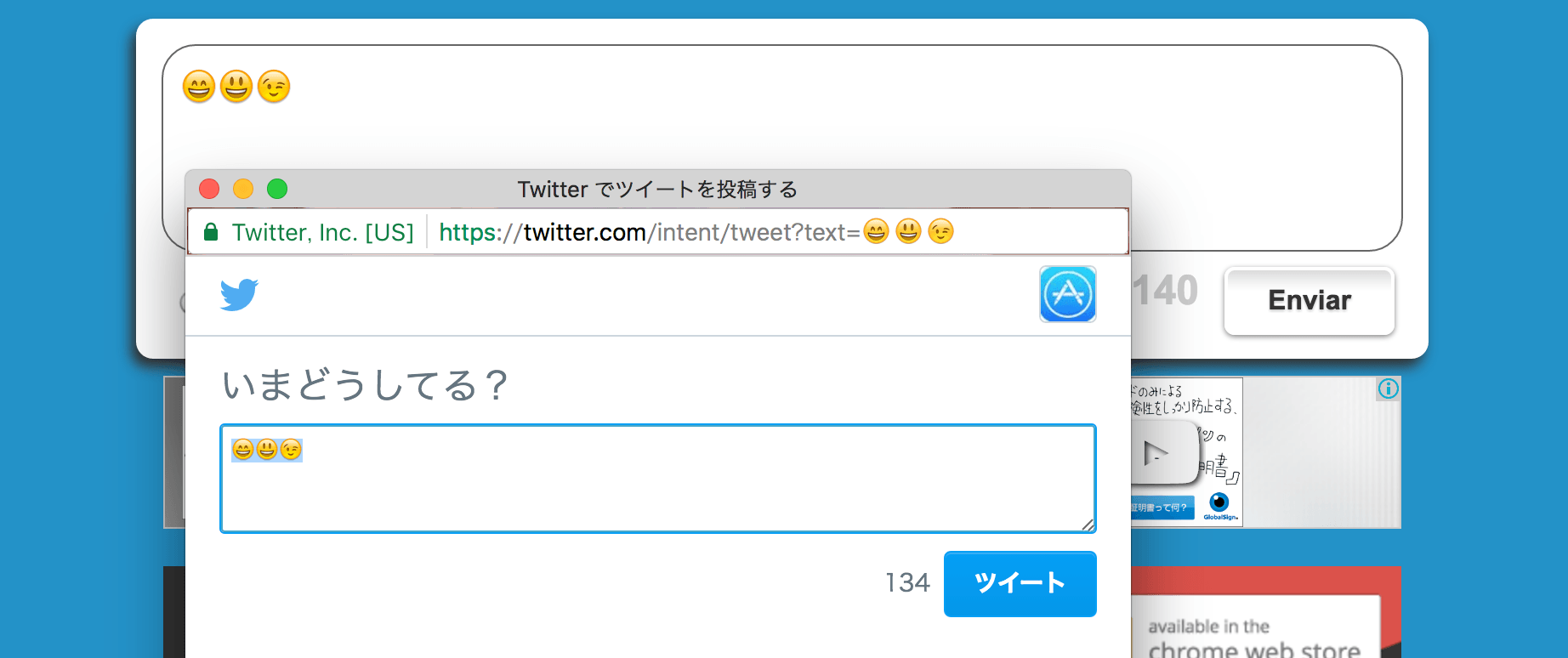The width and height of the screenshot is (1568, 658).
Task: Click the green padlock security icon
Action: [211, 232]
